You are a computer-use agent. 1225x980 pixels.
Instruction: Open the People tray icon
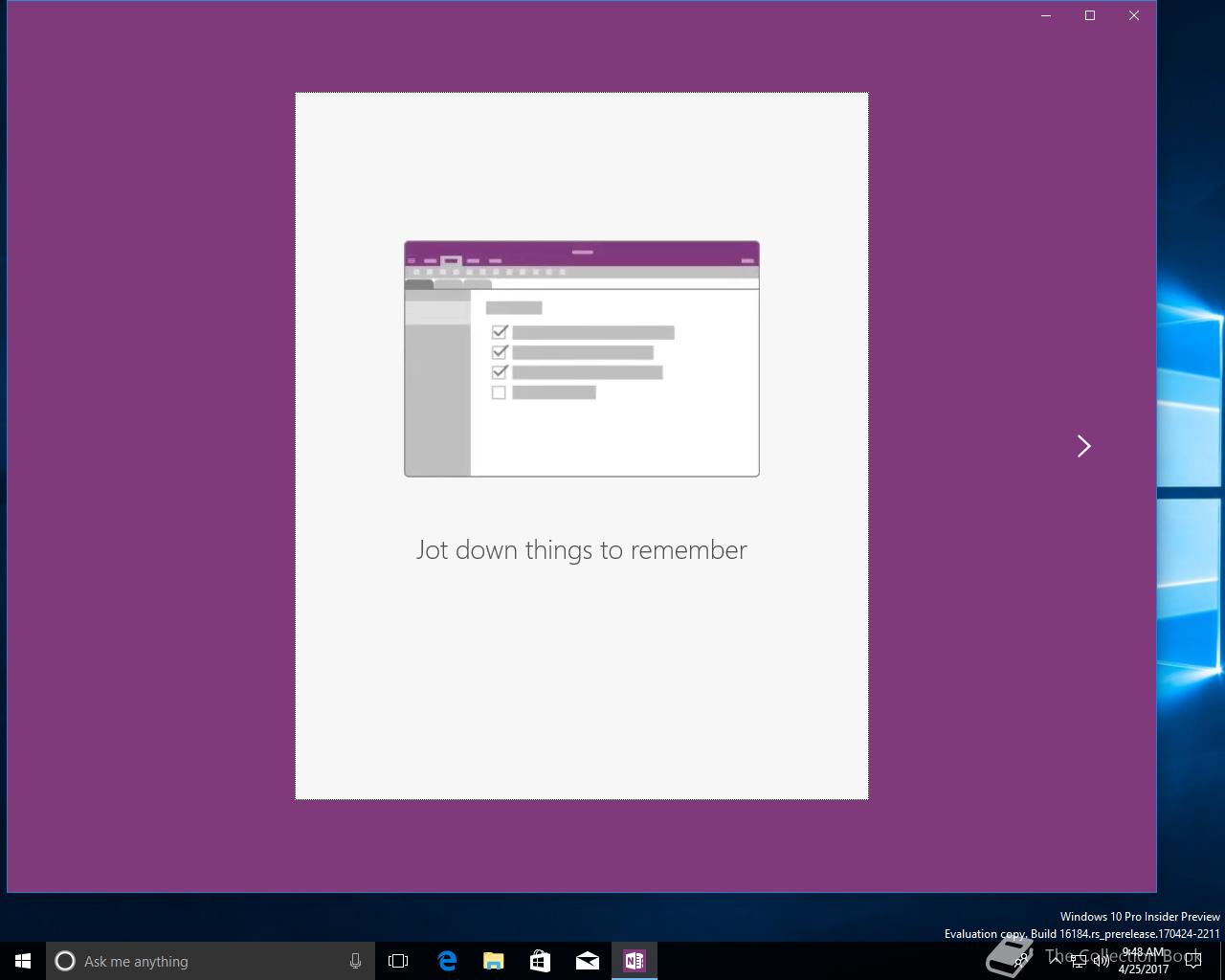(x=1021, y=961)
